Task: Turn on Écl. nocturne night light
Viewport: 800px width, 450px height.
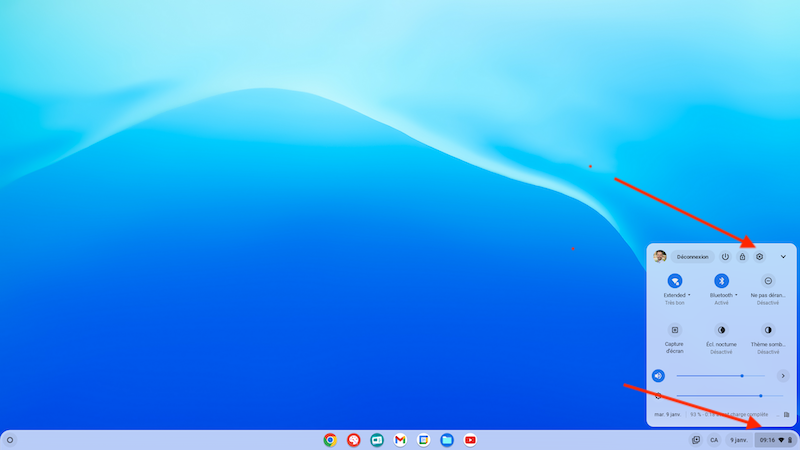Action: tap(721, 330)
